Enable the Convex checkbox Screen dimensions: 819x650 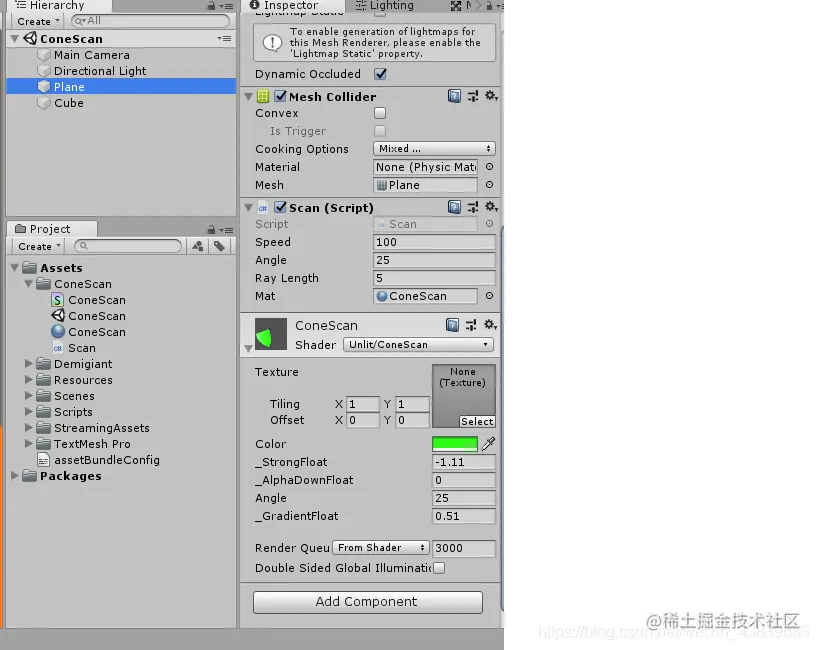click(380, 113)
